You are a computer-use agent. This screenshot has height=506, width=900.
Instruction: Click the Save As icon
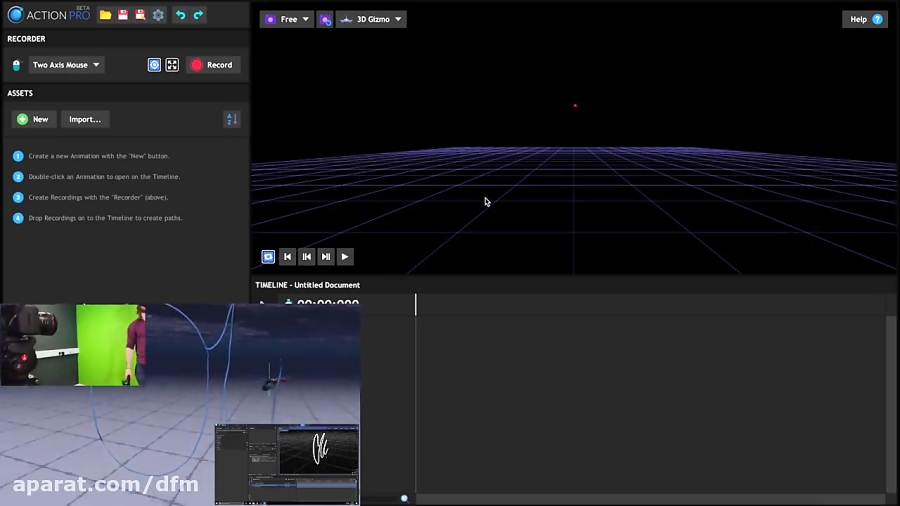[140, 15]
